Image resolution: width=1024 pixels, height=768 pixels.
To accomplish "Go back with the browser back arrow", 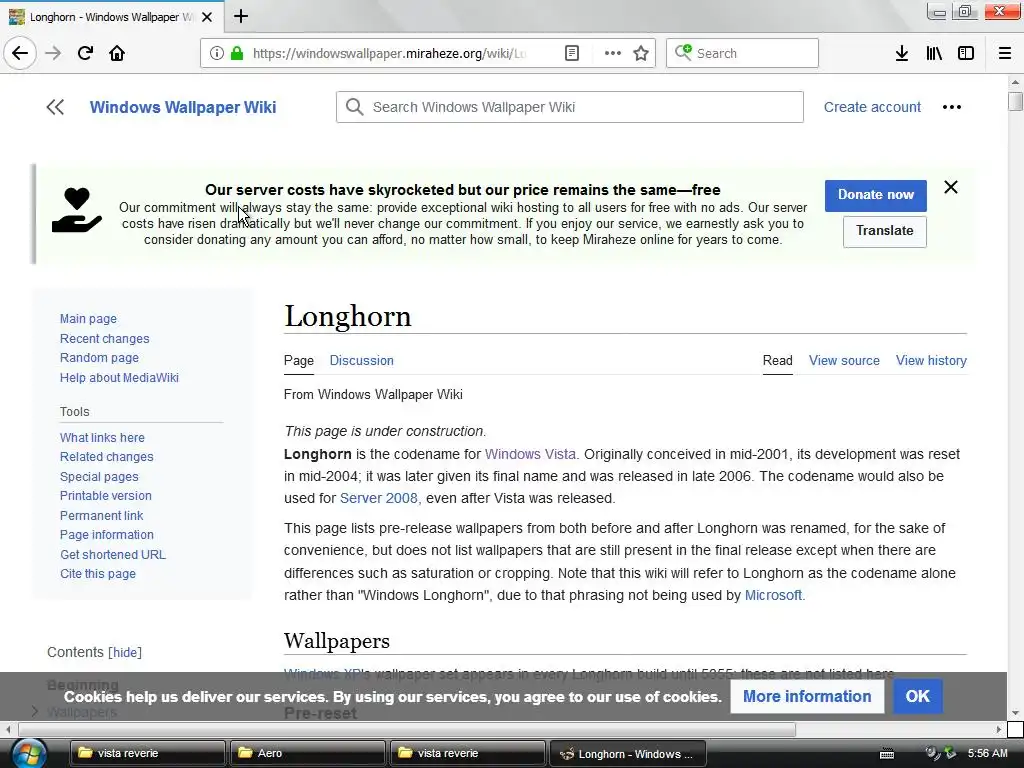I will pyautogui.click(x=20, y=53).
